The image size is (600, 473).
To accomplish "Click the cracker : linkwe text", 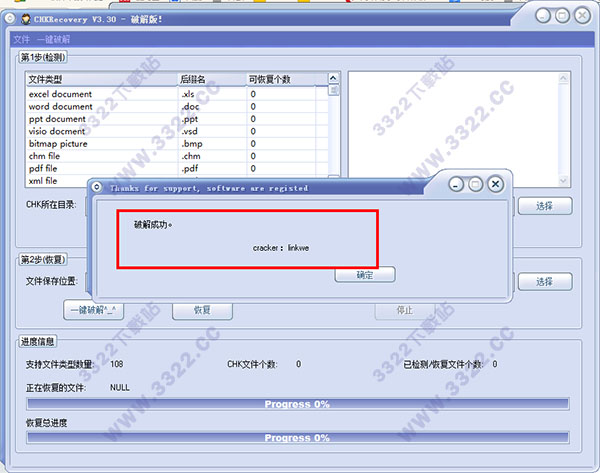I will (x=281, y=248).
